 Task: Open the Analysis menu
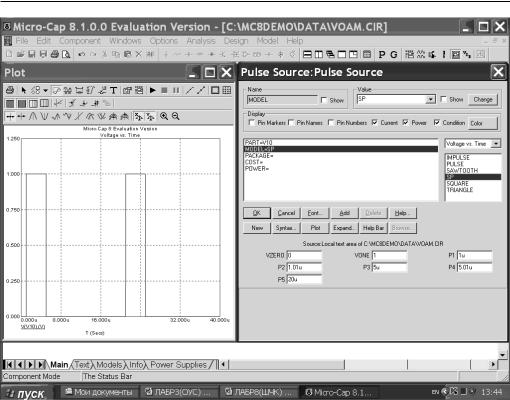point(201,41)
